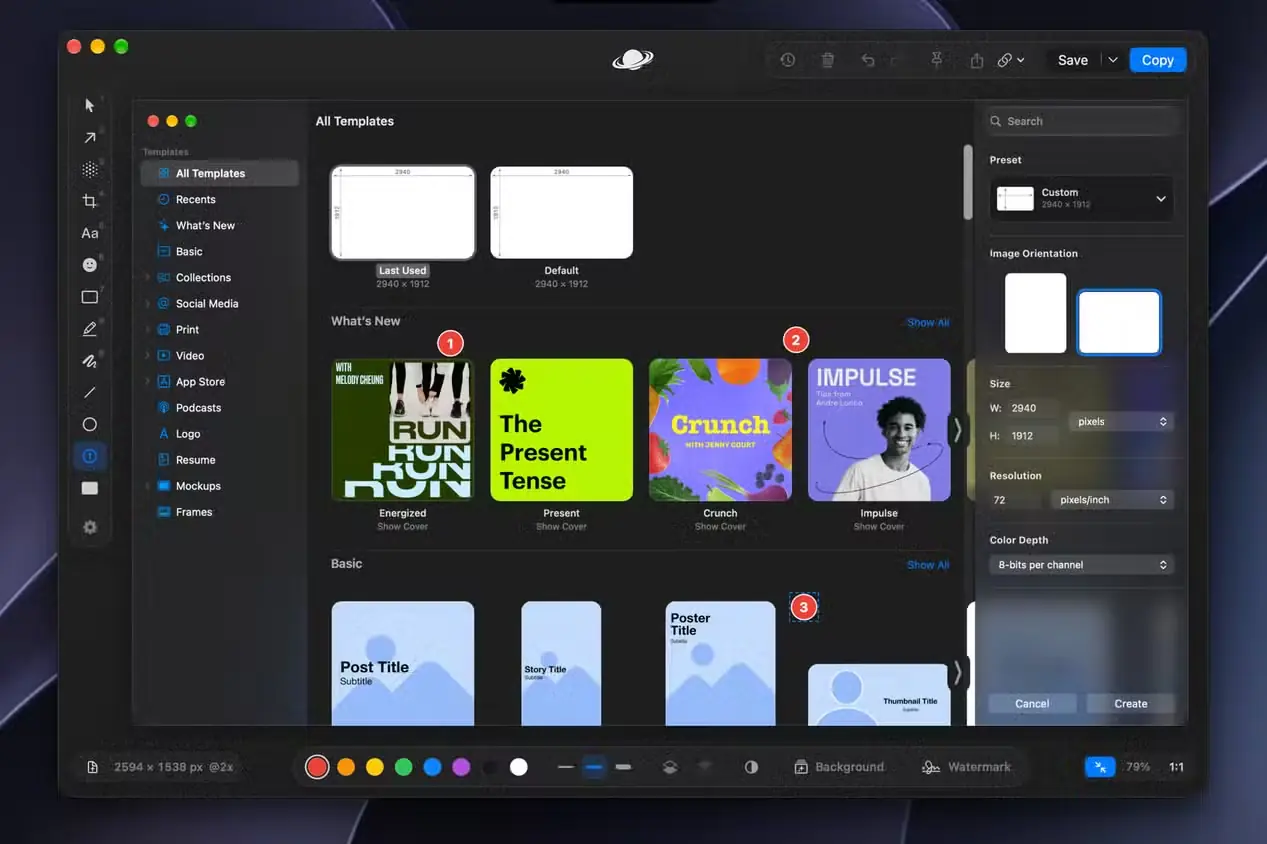Select the outlined Rectangle shape tool
Screen dimensions: 1267x844
click(x=90, y=297)
